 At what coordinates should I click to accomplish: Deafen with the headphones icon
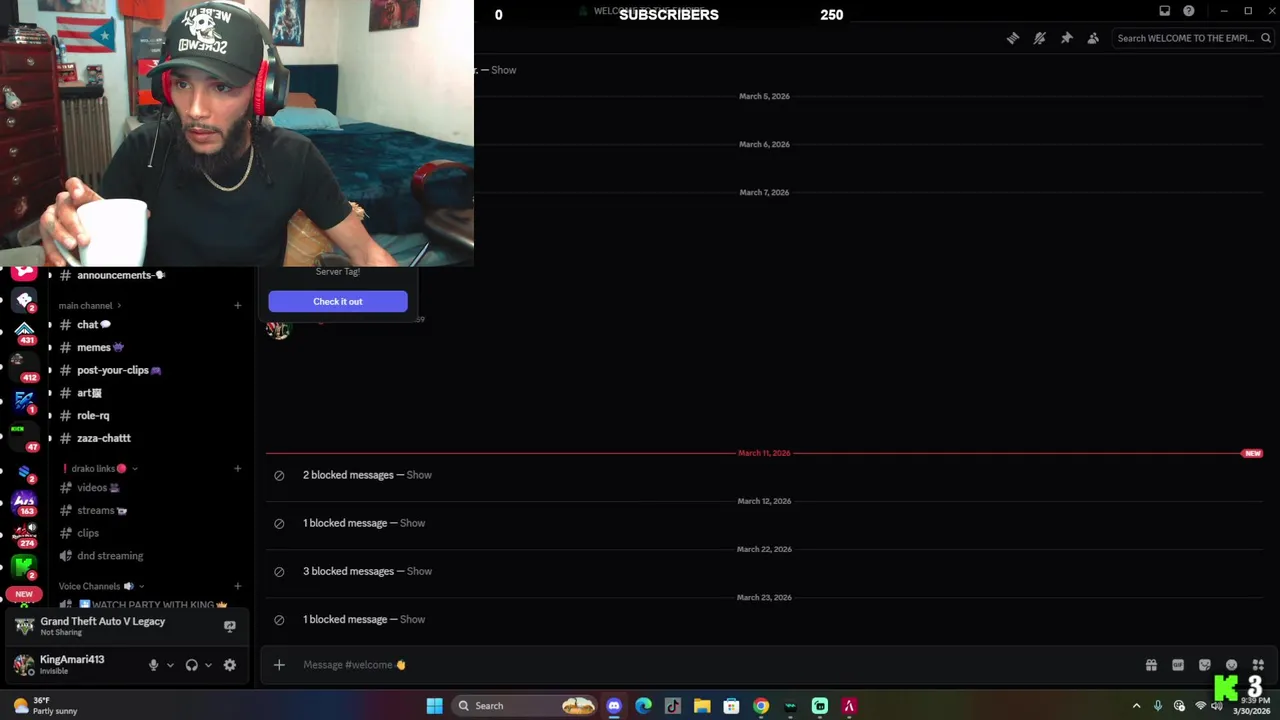(x=192, y=665)
